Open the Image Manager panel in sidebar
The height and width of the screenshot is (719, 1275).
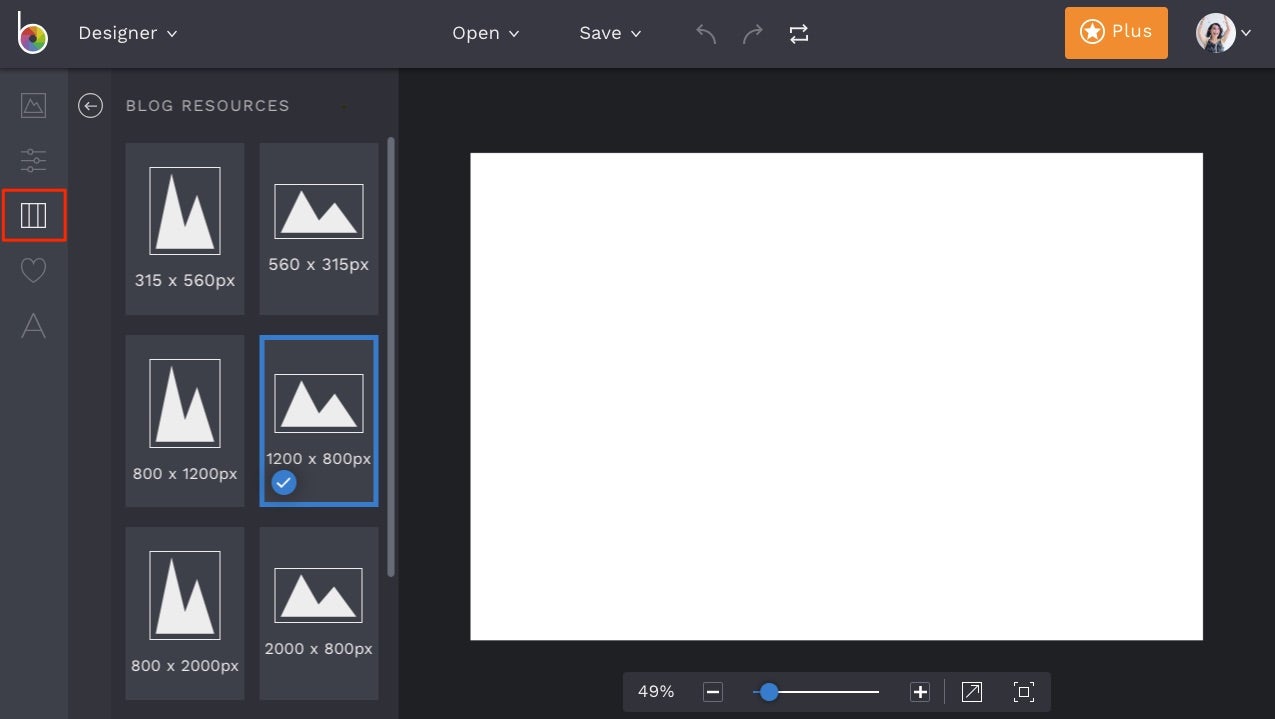coord(33,105)
